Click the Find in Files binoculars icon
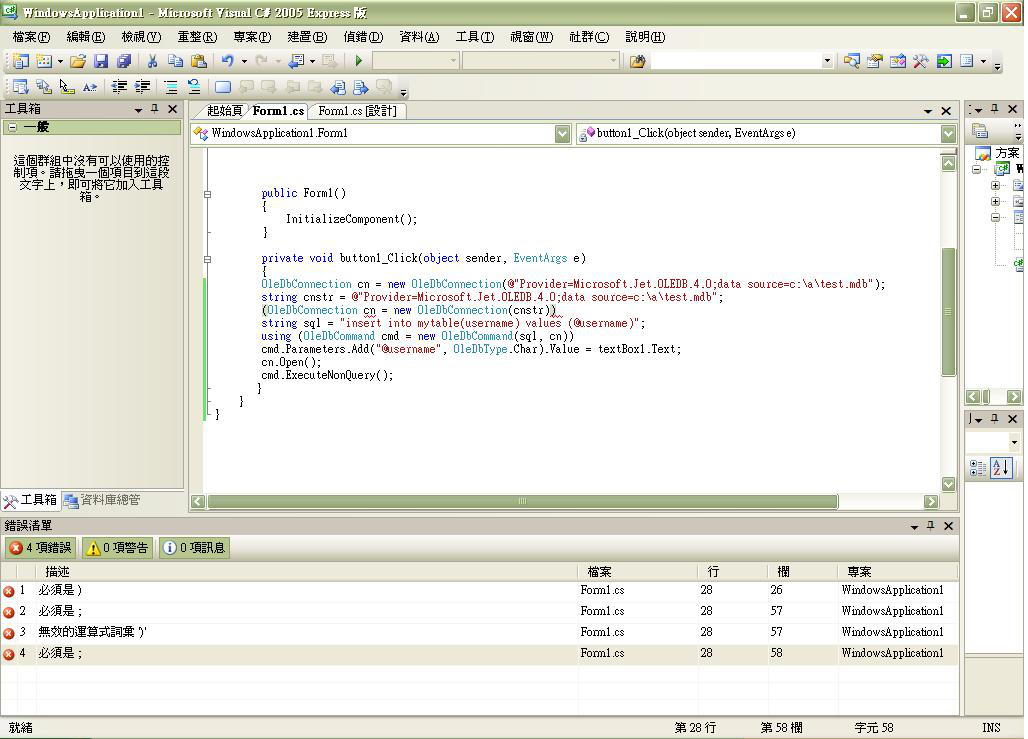This screenshot has width=1028, height=739. point(637,61)
